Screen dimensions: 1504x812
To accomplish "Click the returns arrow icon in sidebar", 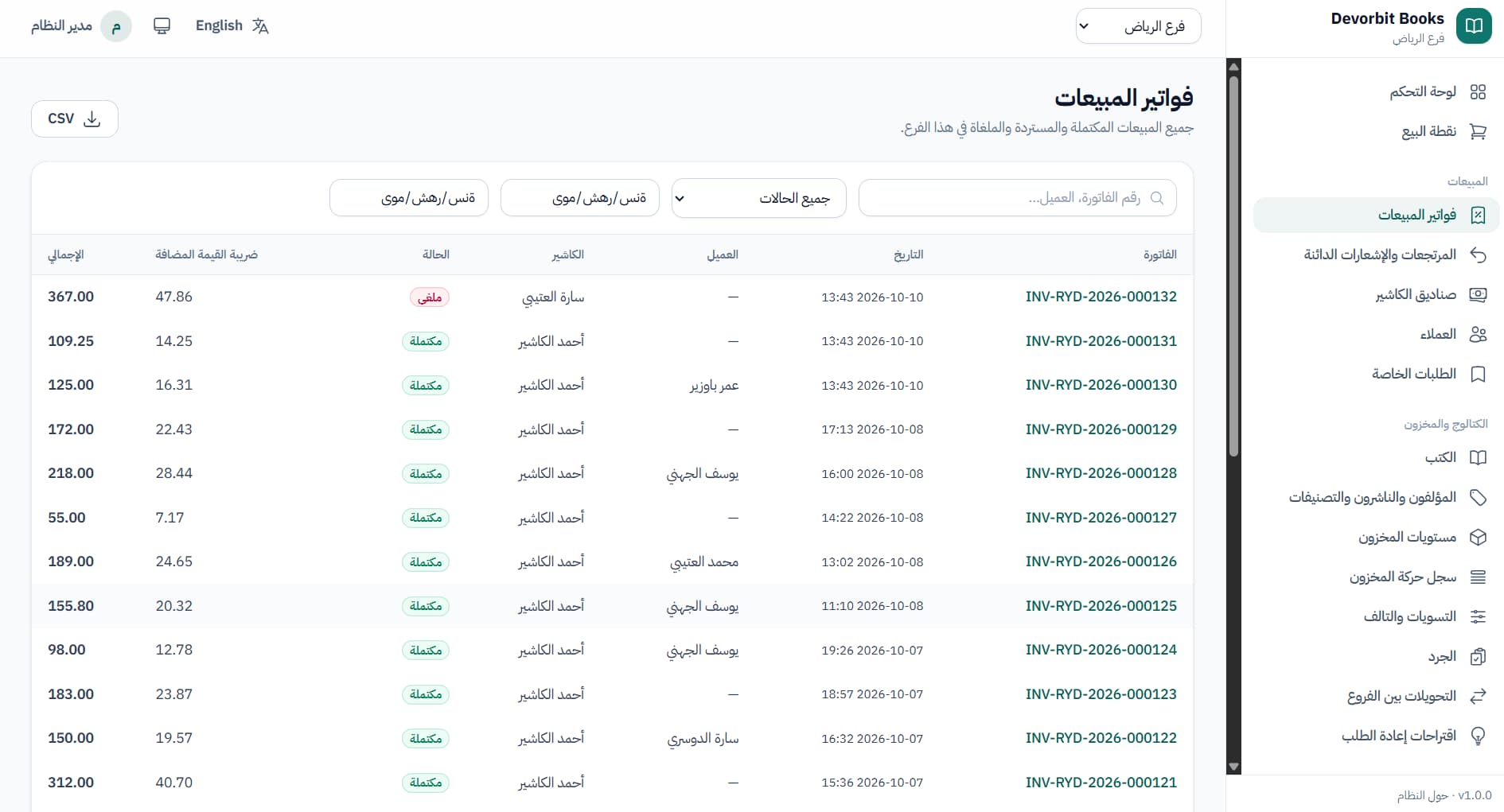I will point(1478,255).
